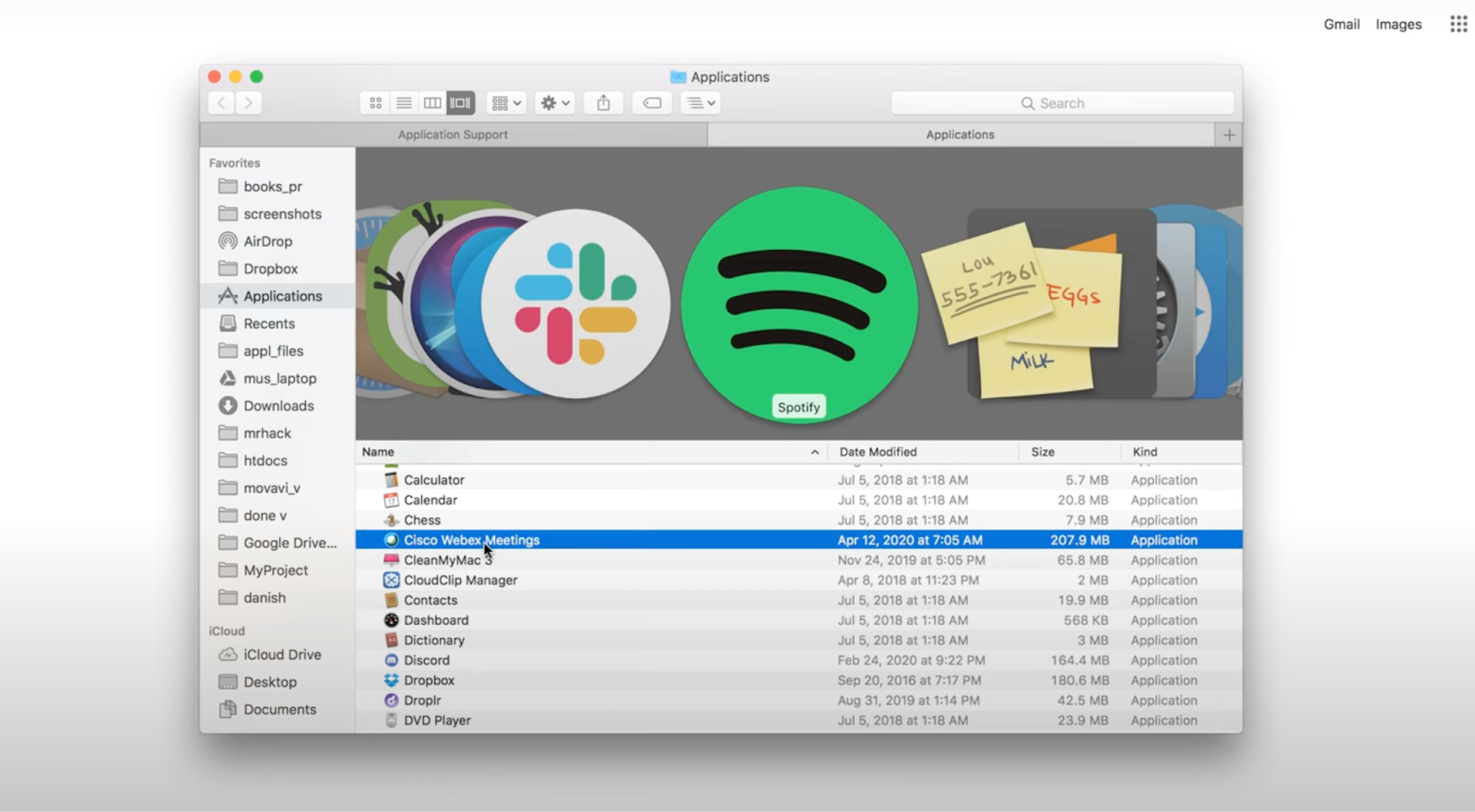Open Downloads in the sidebar

[x=277, y=406]
